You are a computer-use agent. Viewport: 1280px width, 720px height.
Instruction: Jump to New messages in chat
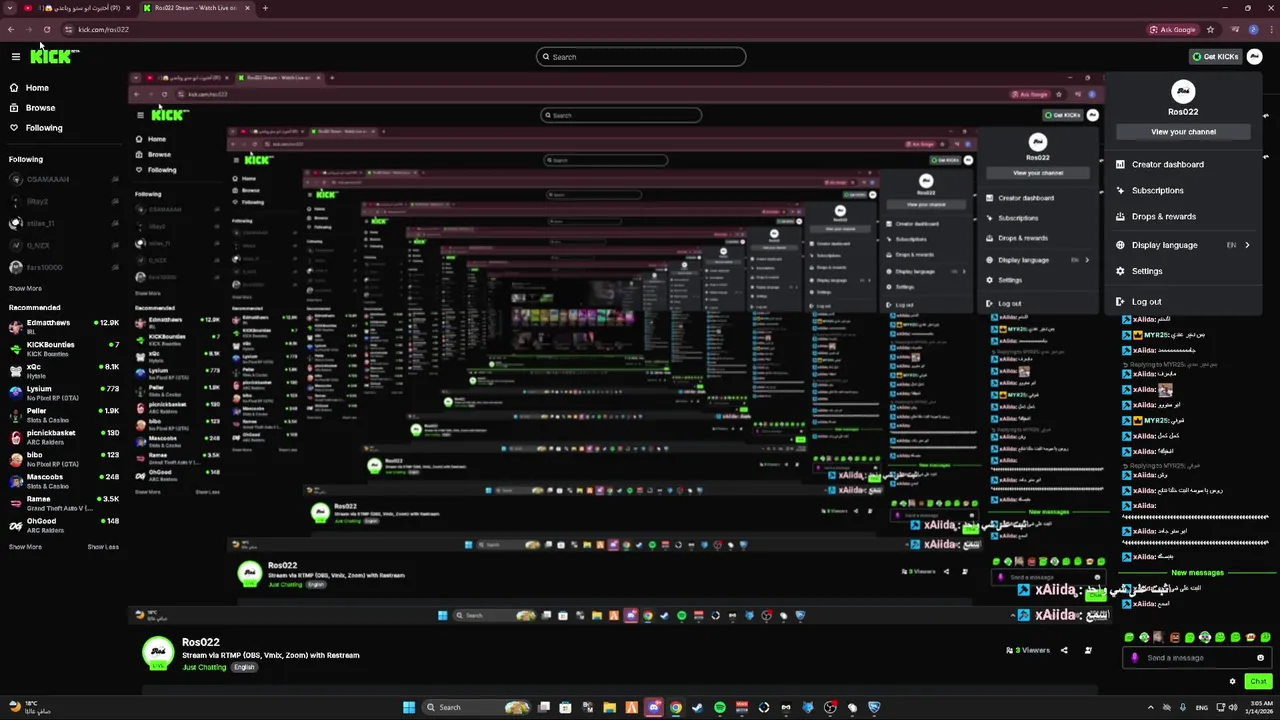click(1197, 573)
